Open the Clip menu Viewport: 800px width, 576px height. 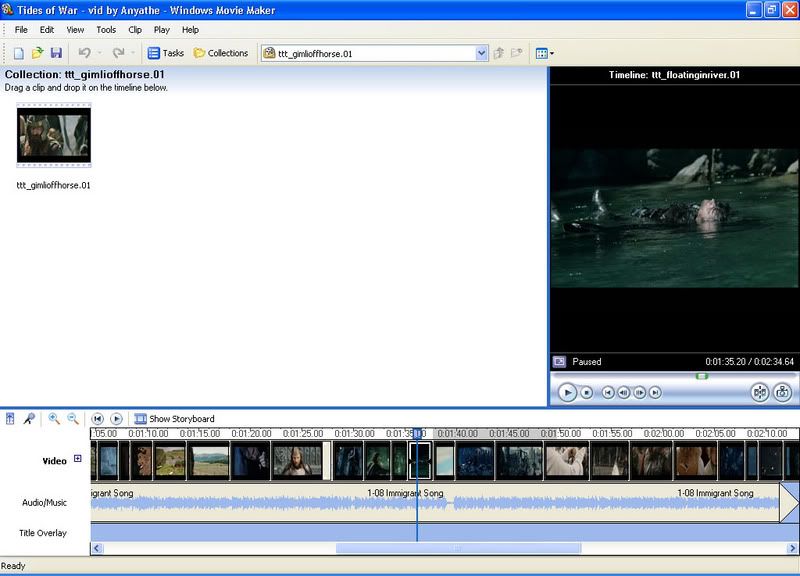click(x=135, y=30)
